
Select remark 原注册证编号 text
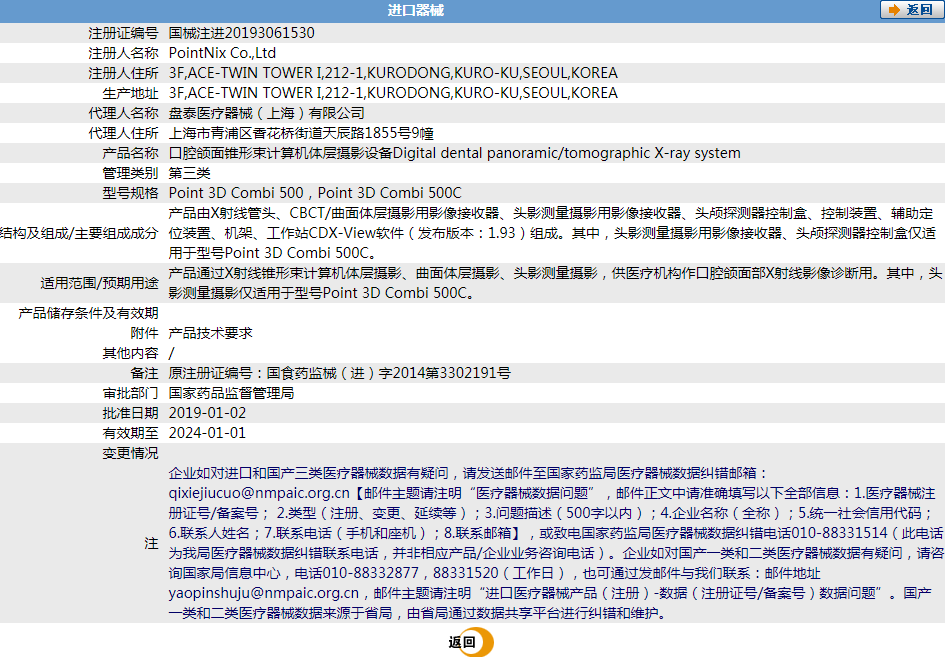point(340,373)
